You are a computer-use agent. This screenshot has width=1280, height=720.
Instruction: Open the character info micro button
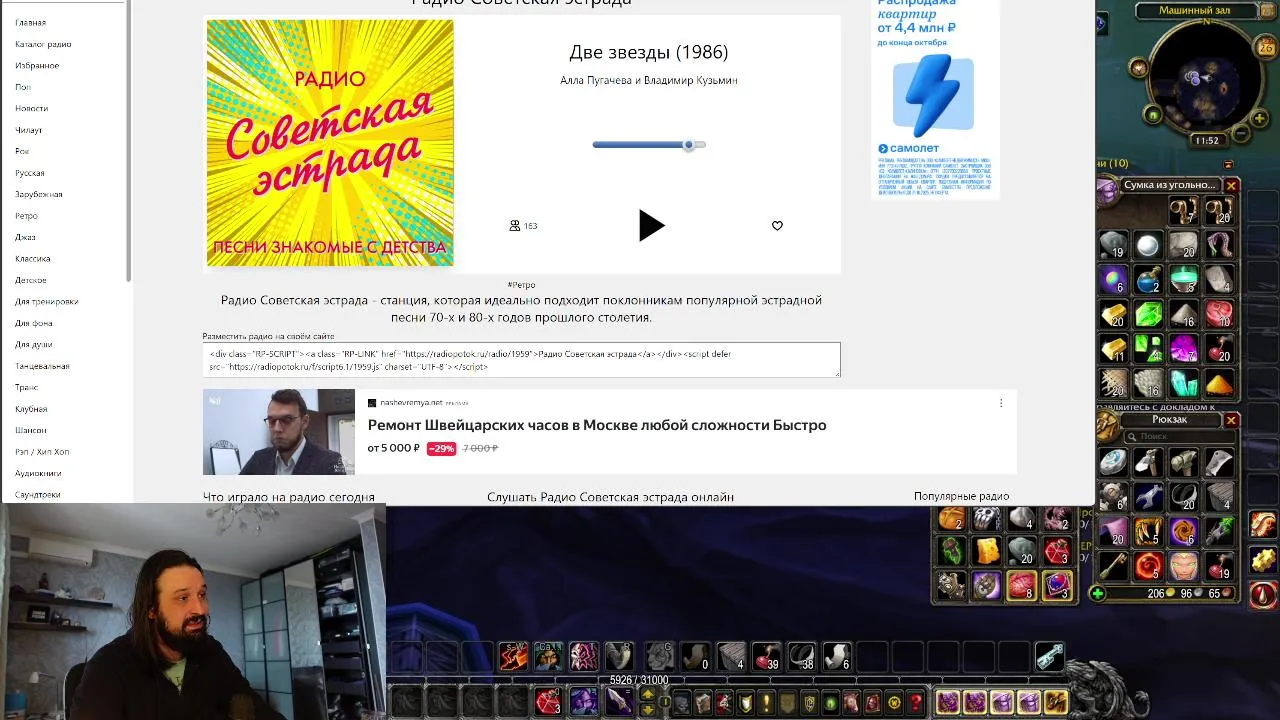(681, 701)
